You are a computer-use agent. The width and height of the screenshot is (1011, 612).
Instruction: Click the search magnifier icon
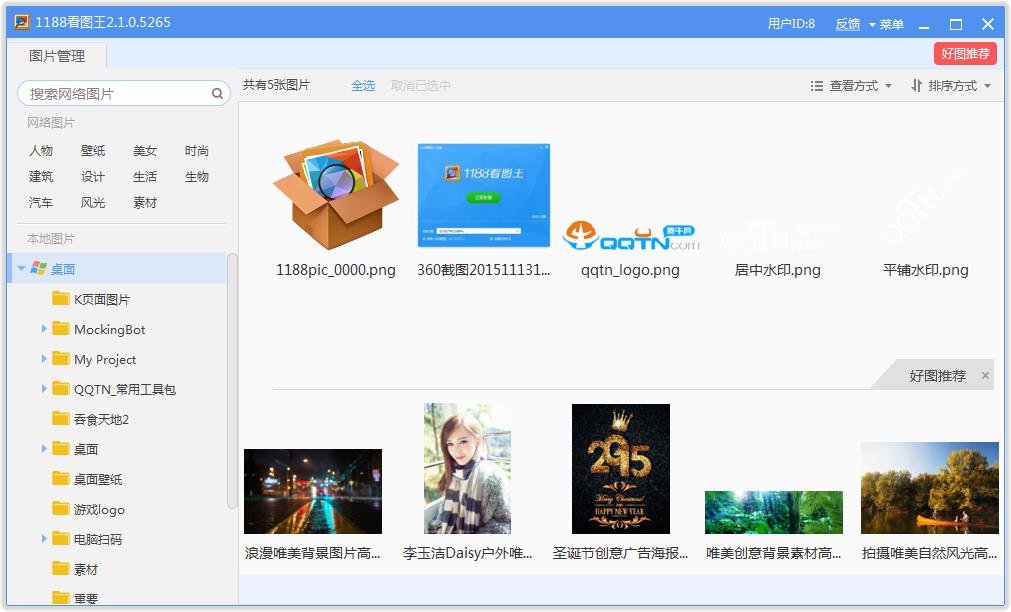[217, 94]
